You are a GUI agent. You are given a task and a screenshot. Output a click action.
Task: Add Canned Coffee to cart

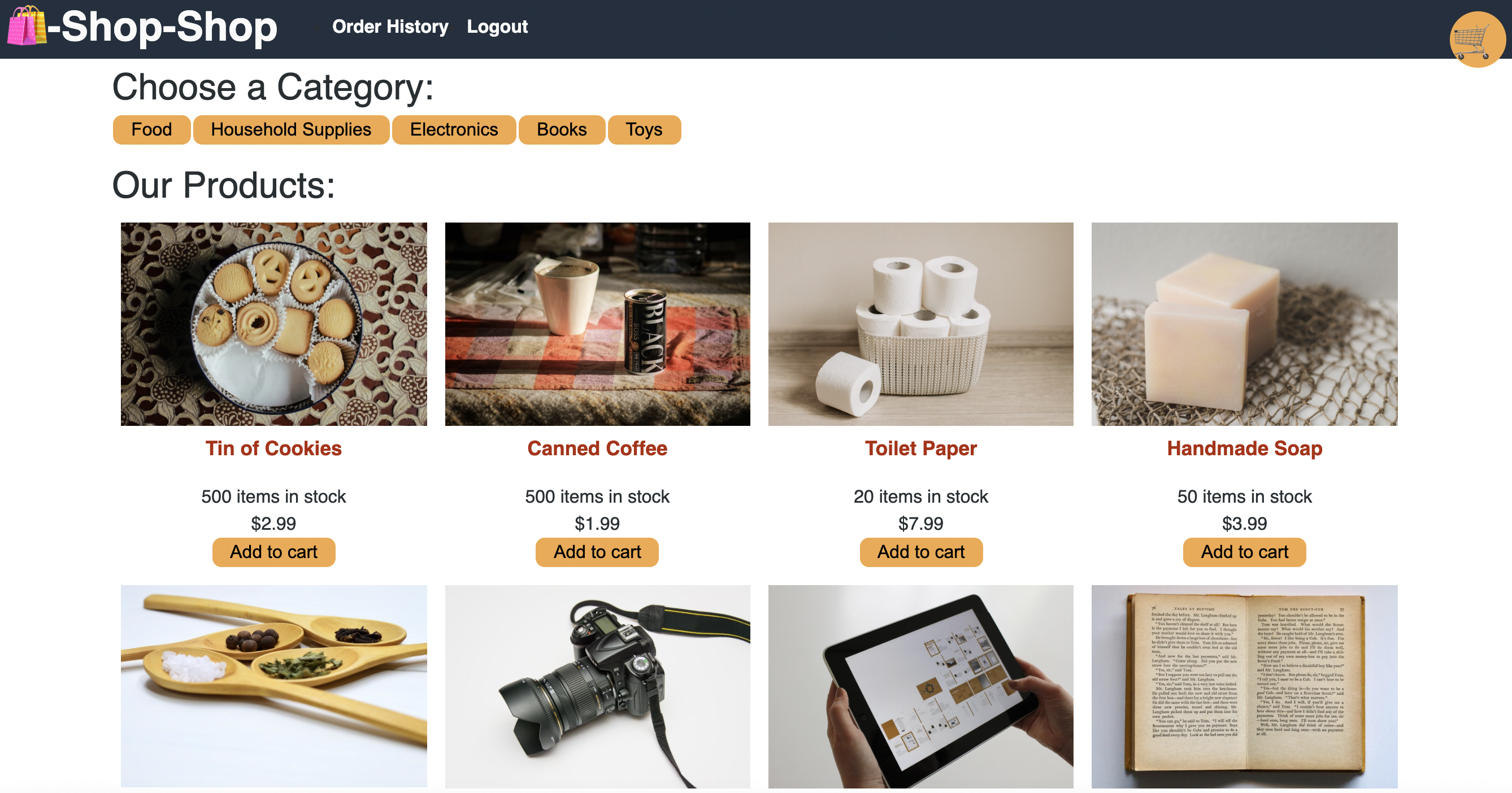coord(597,552)
